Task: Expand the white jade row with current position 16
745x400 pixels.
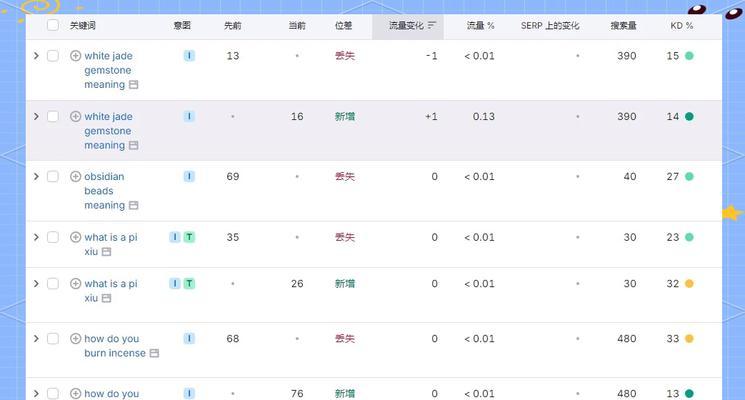Action: click(x=36, y=116)
